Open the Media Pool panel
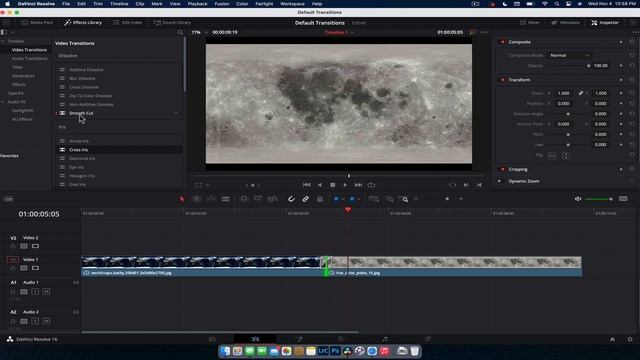Screen dimensions: 640x360 pyautogui.click(x=37, y=22)
